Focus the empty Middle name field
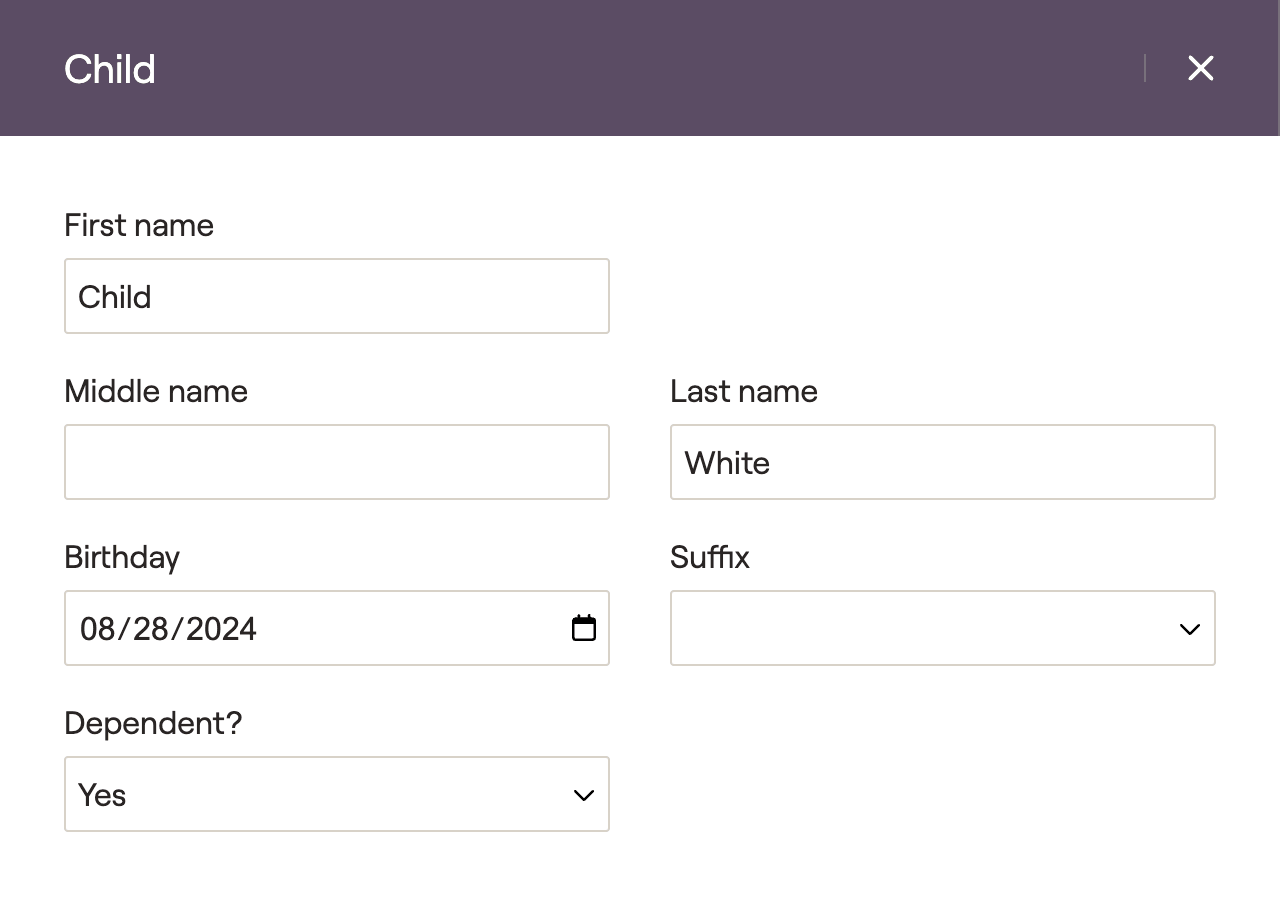The image size is (1280, 904). (x=336, y=462)
